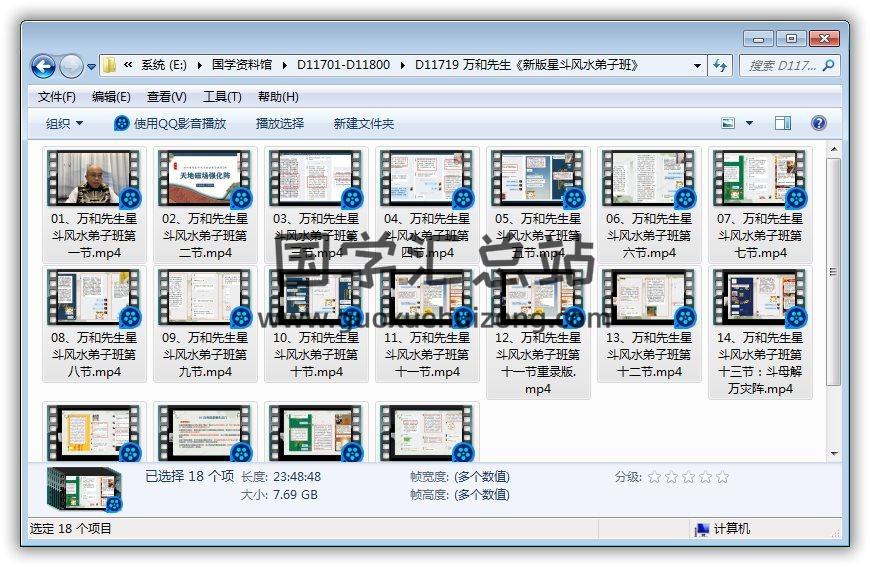Click 新建文件夹 button
This screenshot has height=567, width=870.
point(363,124)
